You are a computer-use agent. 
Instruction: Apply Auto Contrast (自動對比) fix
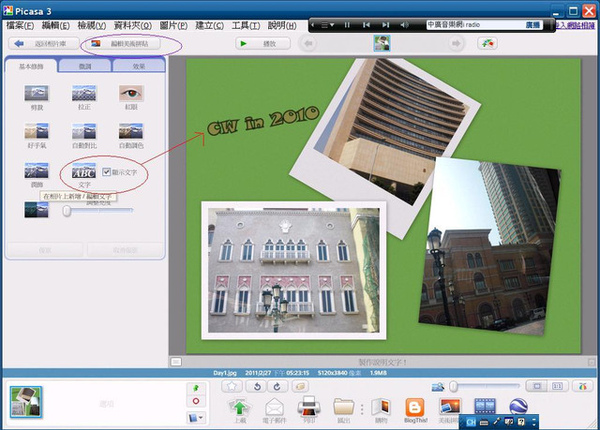[x=84, y=131]
